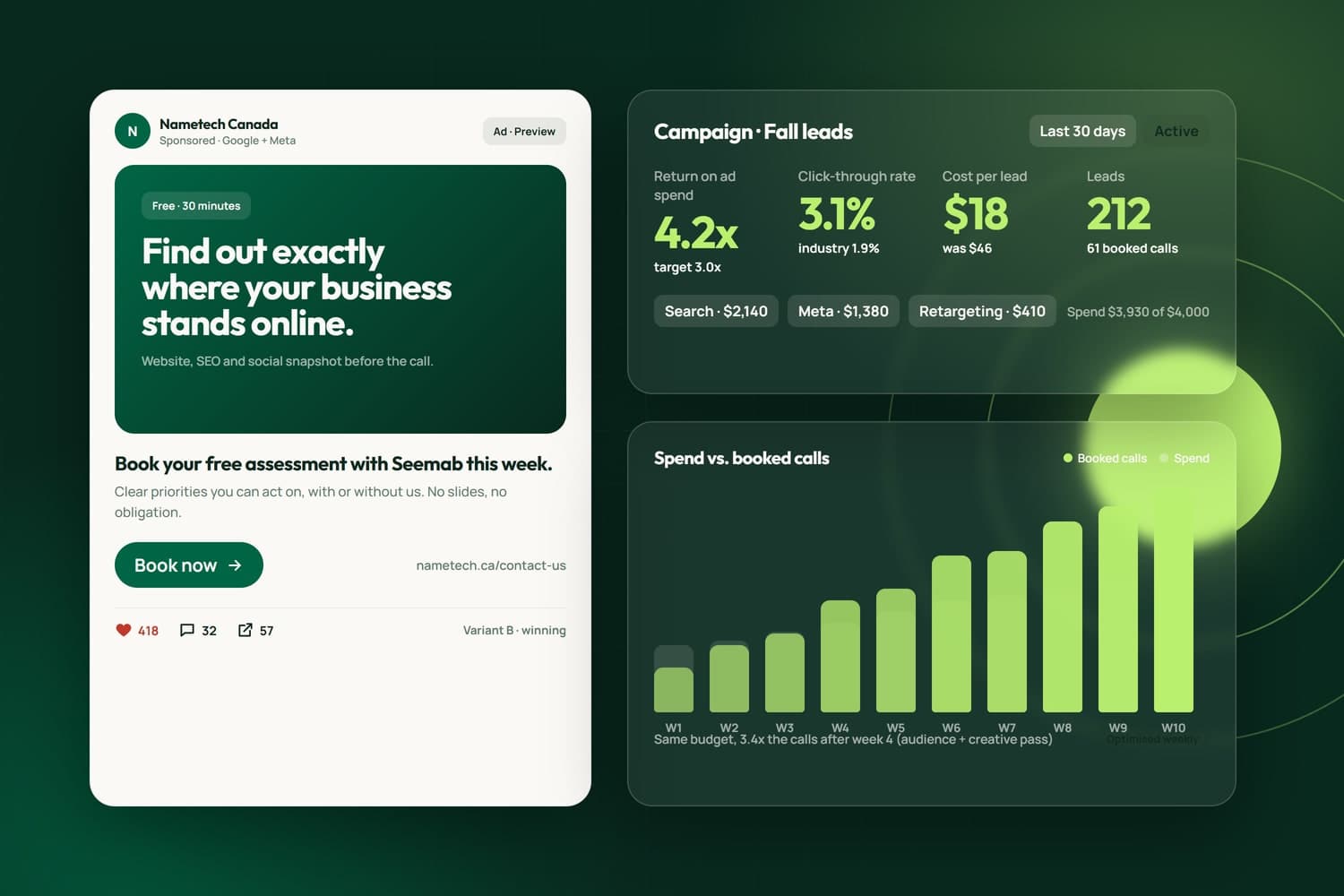This screenshot has width=1344, height=896.
Task: Click 'Spend $3,930 of $4,000' text
Action: point(1138,312)
